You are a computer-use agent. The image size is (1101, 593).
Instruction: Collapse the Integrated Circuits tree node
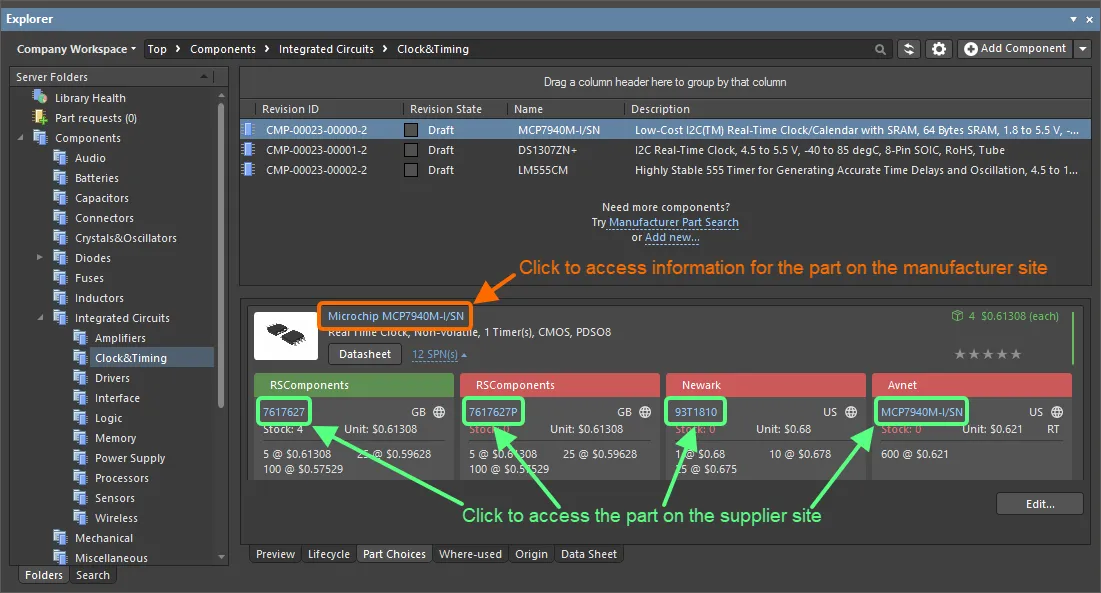40,317
